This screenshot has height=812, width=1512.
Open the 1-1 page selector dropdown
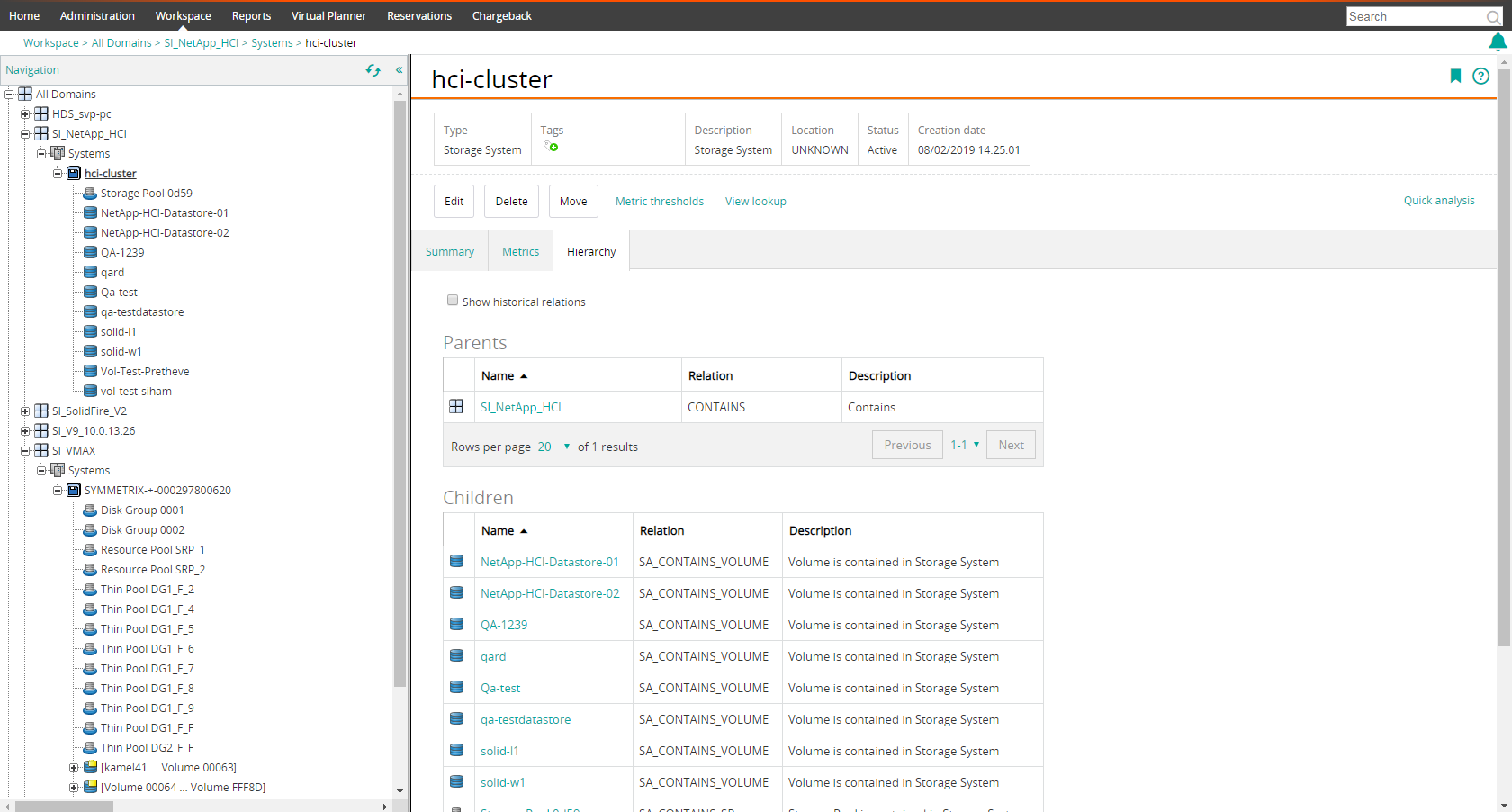point(965,445)
